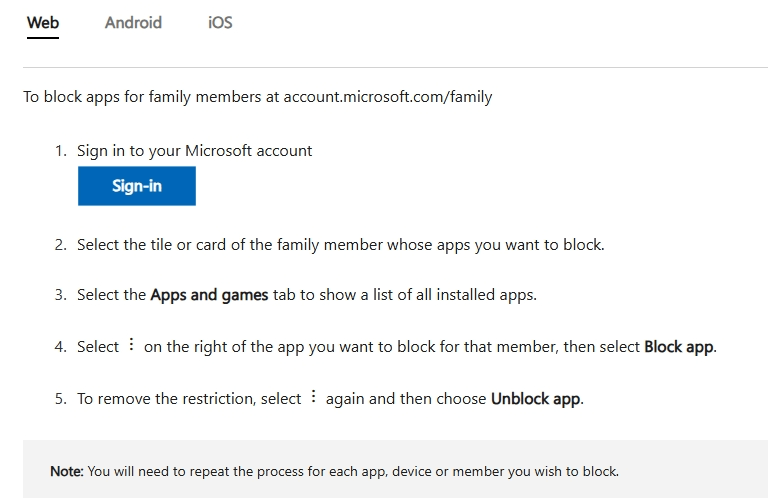768x498 pixels.
Task: Click the vertical ellipsis icon in step 5
Action: point(313,396)
